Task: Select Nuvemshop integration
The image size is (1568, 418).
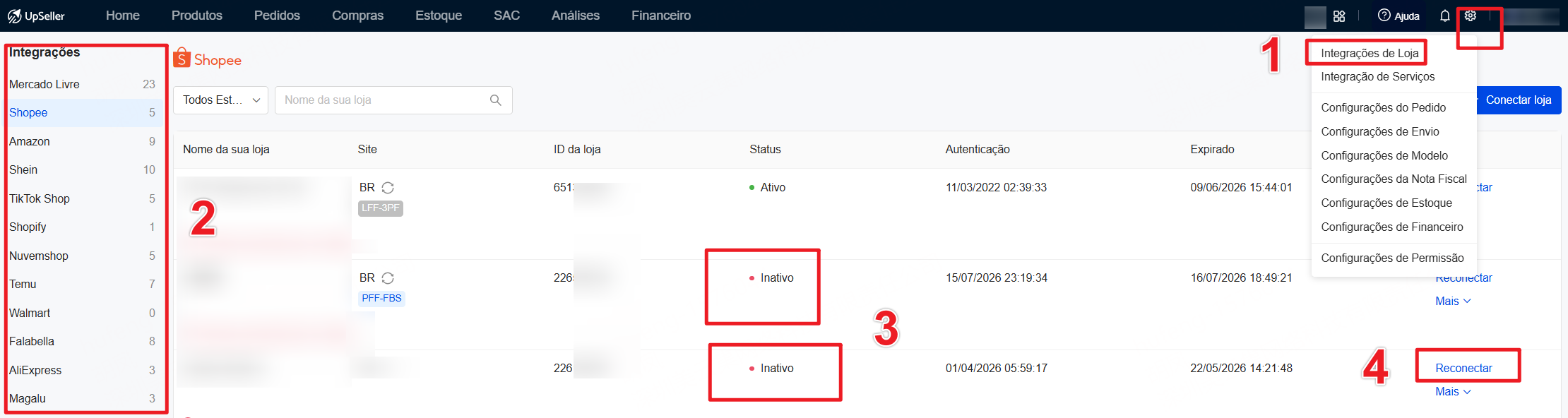Action: 82,256
